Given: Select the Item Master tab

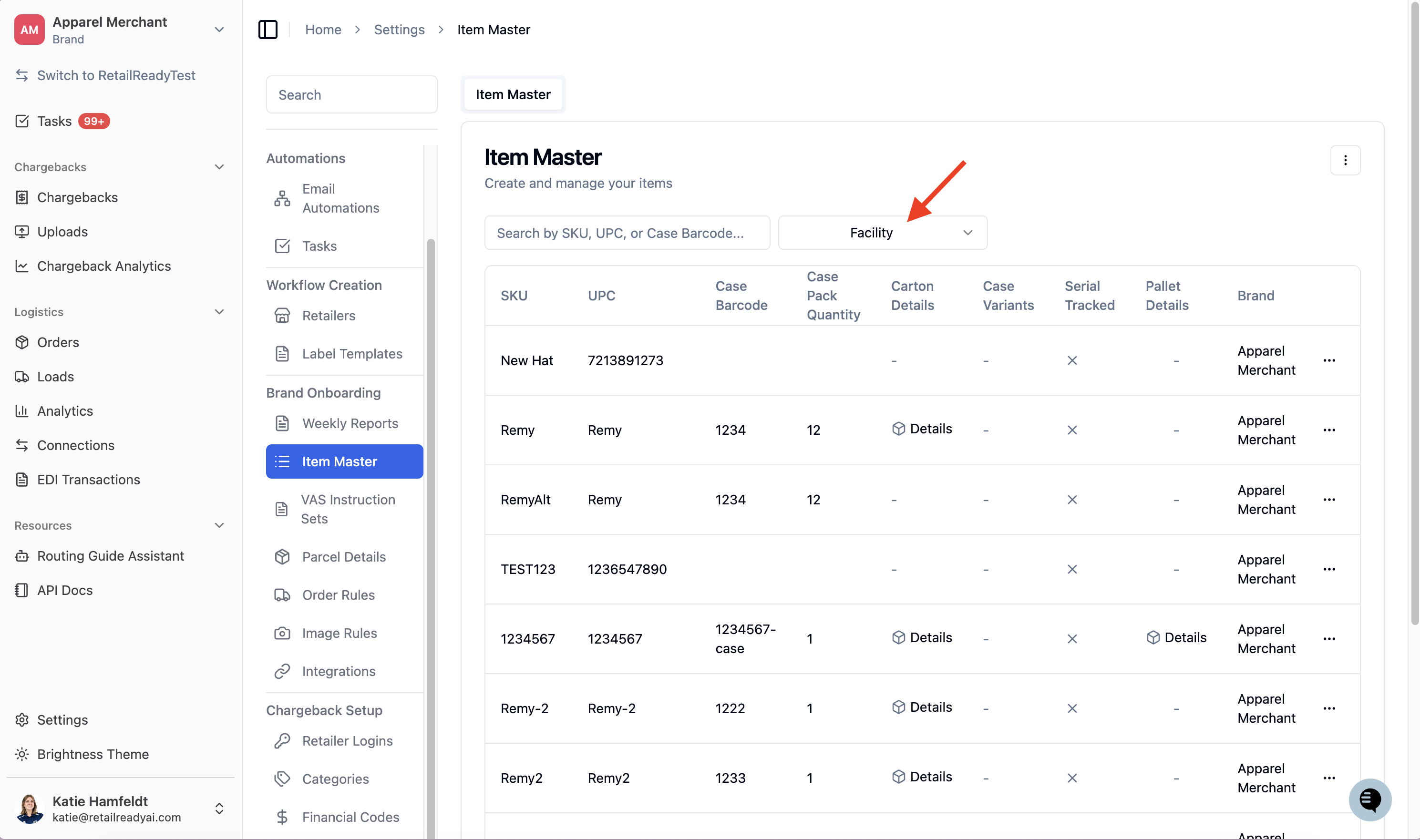Looking at the screenshot, I should (x=513, y=94).
